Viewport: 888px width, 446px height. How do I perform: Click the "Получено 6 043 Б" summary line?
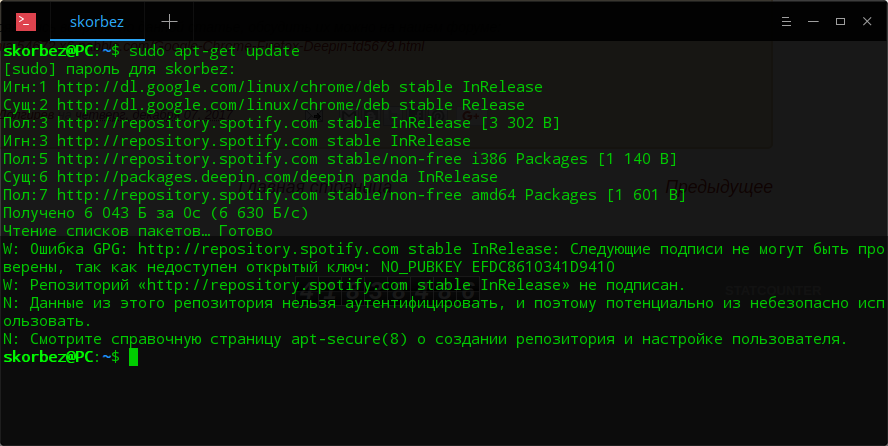pyautogui.click(x=156, y=213)
